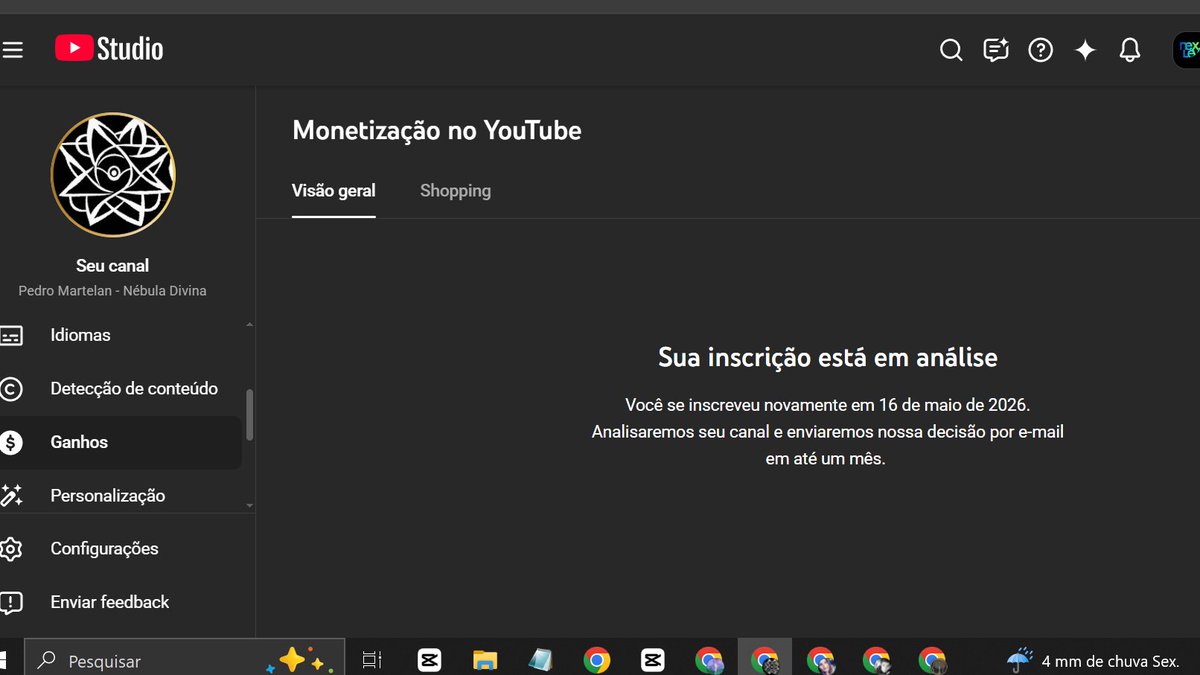Open the hamburger navigation menu
The height and width of the screenshot is (675, 1200).
[12, 49]
